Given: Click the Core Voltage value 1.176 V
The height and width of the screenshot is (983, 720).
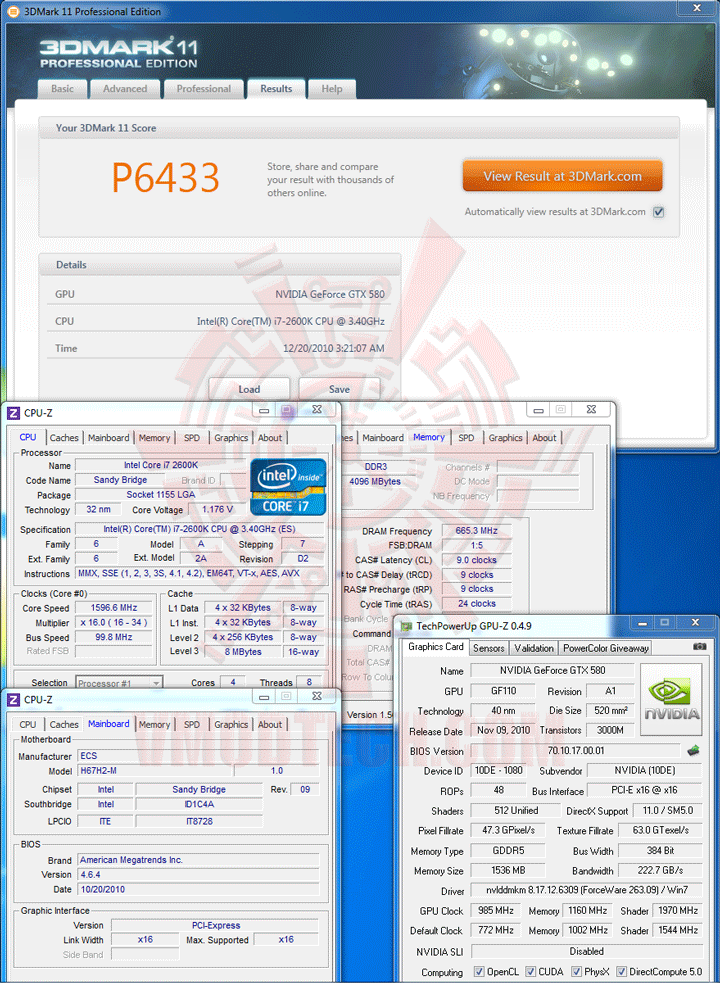Looking at the screenshot, I should [217, 509].
